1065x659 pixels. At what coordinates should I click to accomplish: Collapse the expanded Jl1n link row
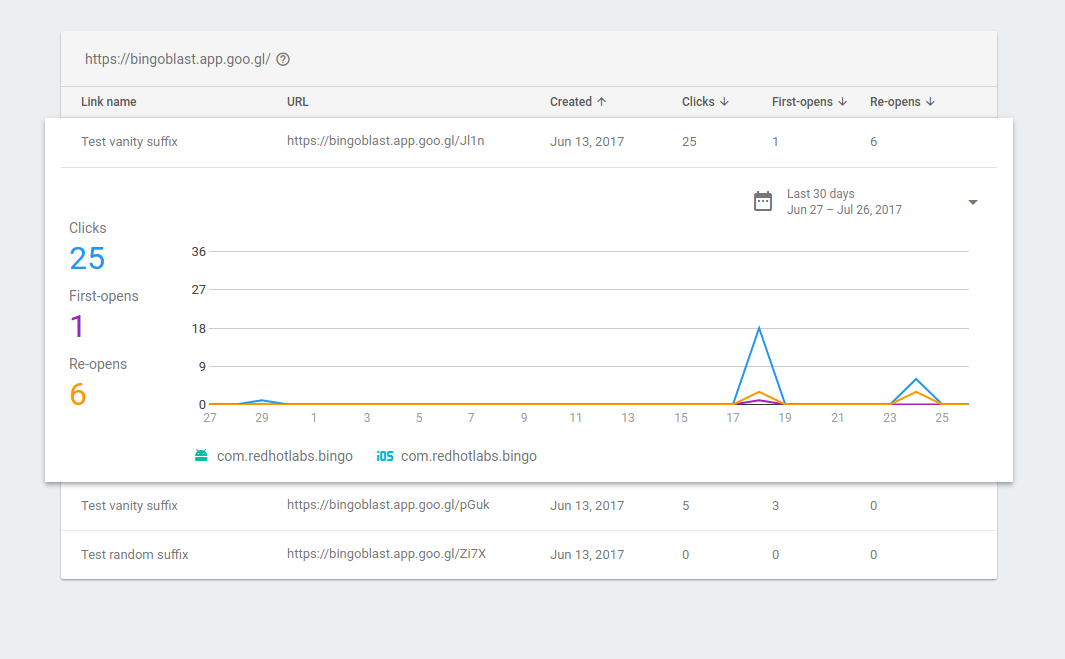129,142
